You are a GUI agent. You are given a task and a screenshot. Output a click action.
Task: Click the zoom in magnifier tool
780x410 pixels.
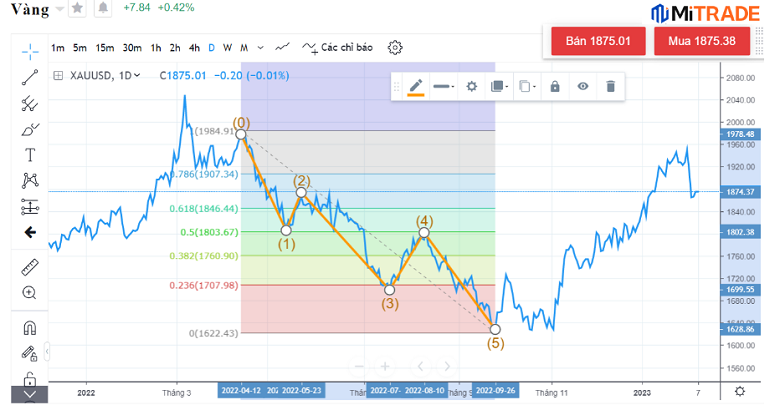(30, 292)
